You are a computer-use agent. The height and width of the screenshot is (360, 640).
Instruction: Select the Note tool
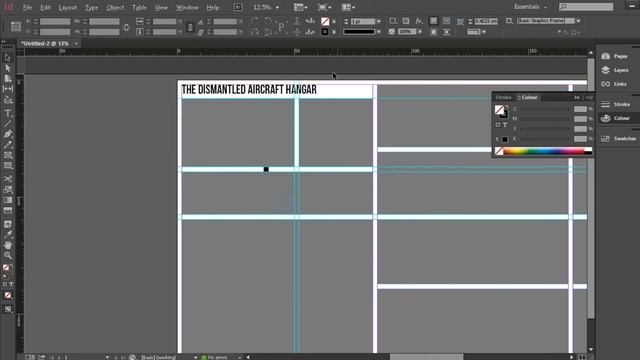(7, 224)
